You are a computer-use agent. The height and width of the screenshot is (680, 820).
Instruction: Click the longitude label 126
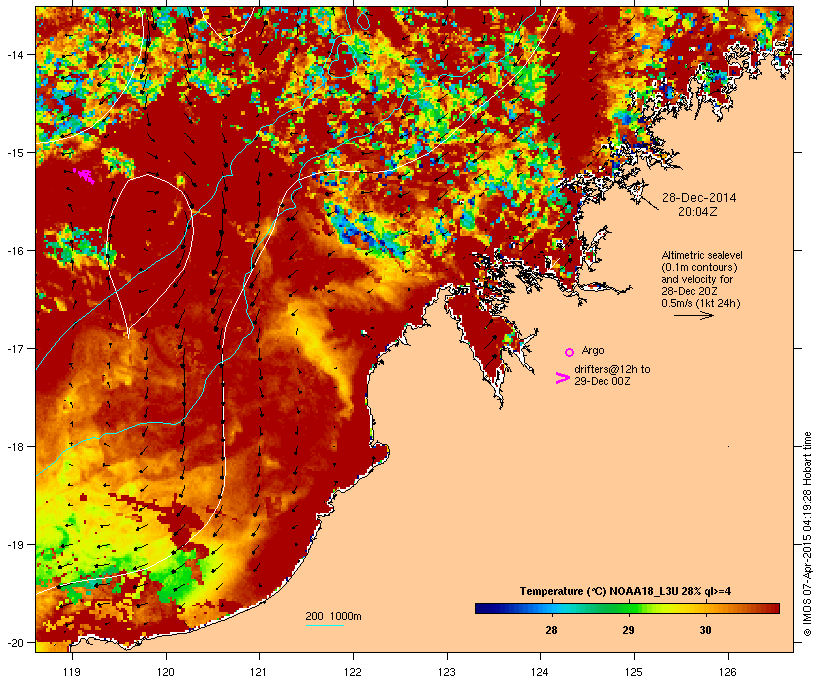pyautogui.click(x=728, y=672)
